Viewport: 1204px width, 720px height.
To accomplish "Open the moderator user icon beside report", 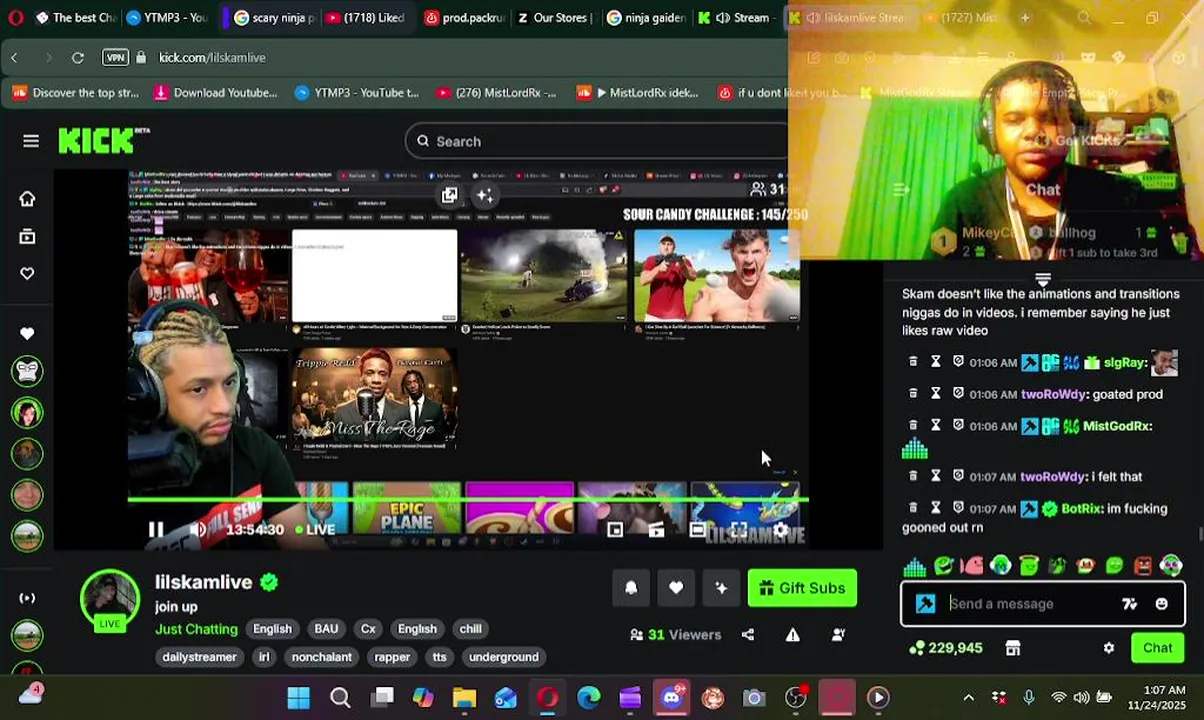I will click(838, 635).
